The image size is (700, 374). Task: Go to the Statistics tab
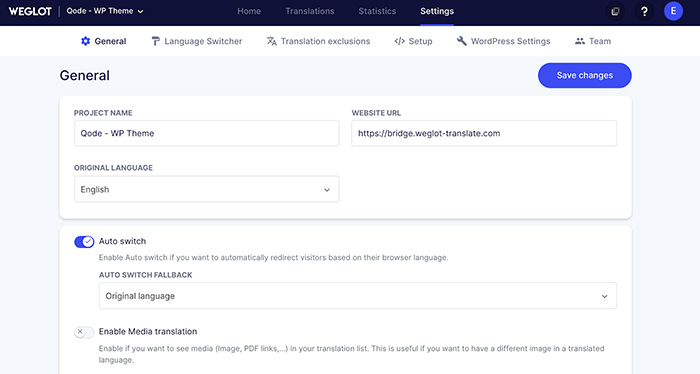point(377,11)
